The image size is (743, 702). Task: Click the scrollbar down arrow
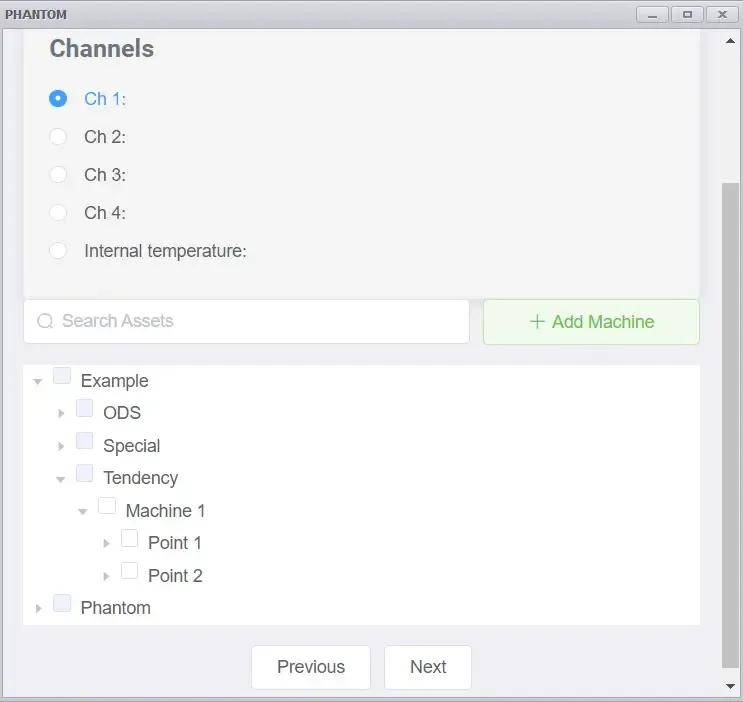click(x=730, y=686)
